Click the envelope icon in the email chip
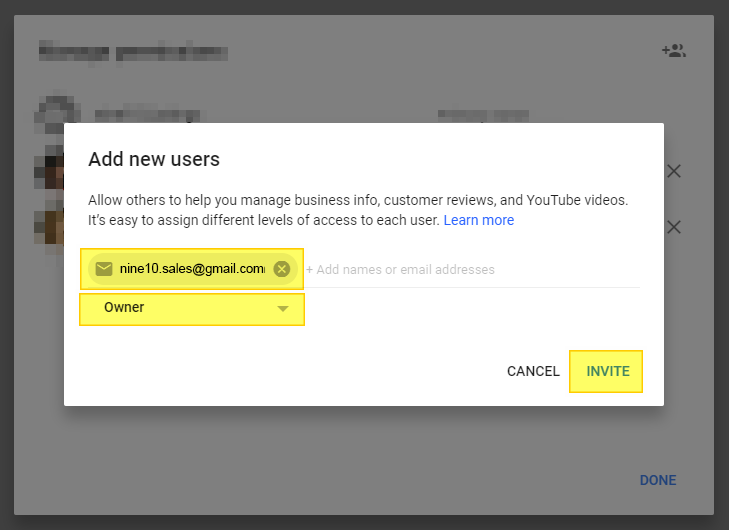 (104, 269)
